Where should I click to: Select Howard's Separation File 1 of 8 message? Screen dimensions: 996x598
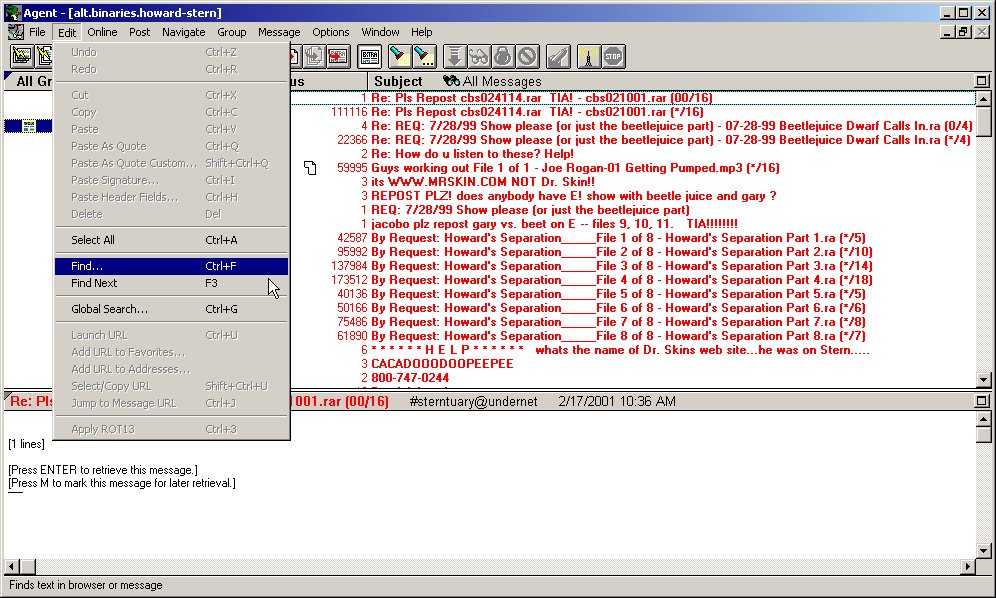618,238
